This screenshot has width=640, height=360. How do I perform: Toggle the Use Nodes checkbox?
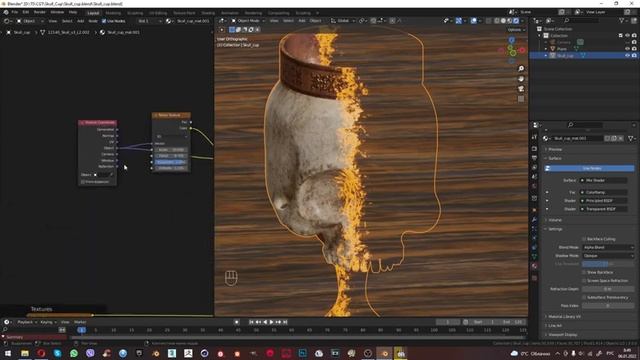pyautogui.click(x=104, y=21)
